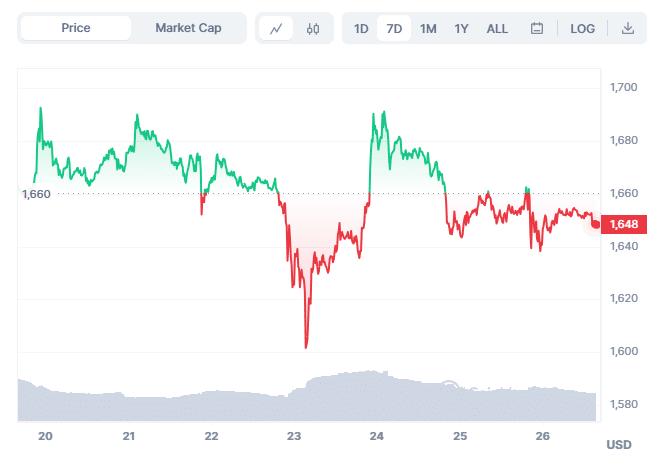Set time range to 1M
The height and width of the screenshot is (466, 667).
point(428,29)
